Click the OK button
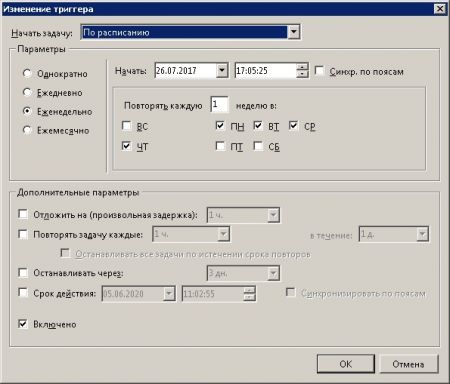This screenshot has width=450, height=384. click(x=346, y=364)
